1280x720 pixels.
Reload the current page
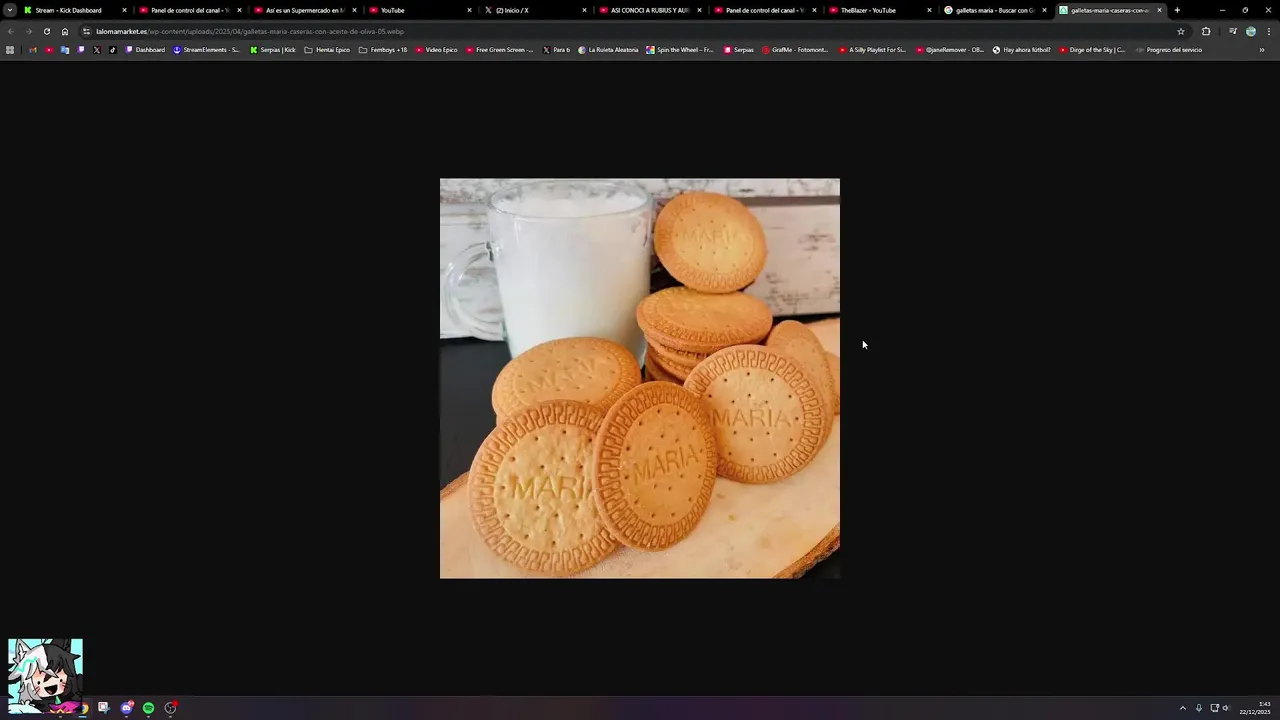[x=46, y=31]
